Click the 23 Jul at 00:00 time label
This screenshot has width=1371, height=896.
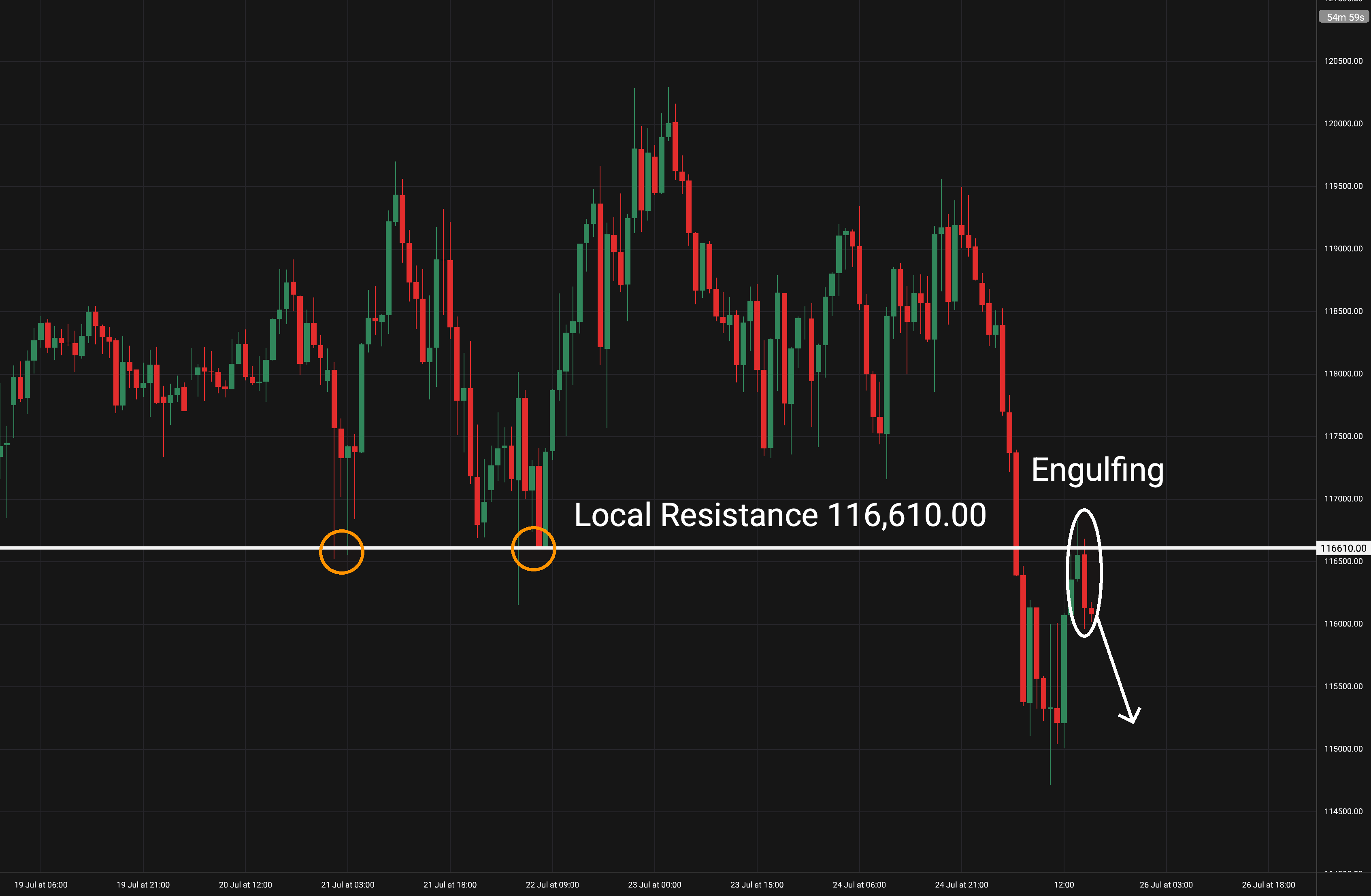pos(655,885)
